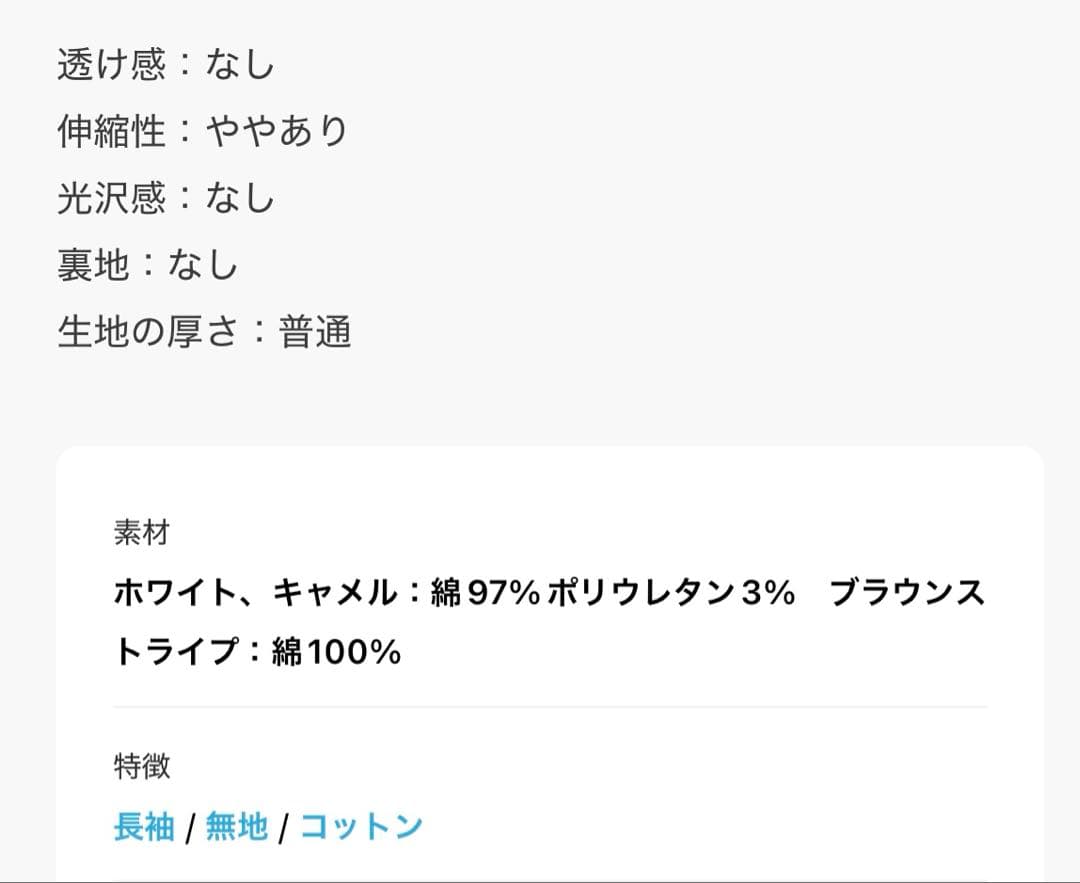Click the 伸縮性 label text
Image resolution: width=1080 pixels, height=883 pixels.
tap(112, 131)
